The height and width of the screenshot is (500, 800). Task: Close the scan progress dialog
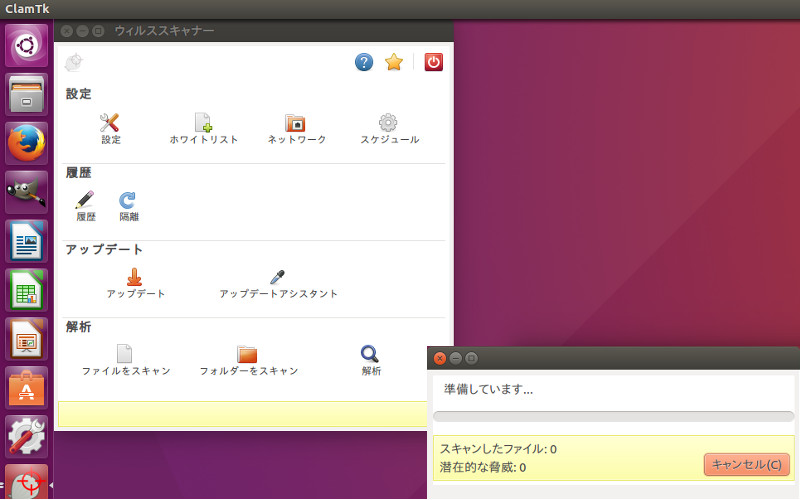click(x=440, y=358)
